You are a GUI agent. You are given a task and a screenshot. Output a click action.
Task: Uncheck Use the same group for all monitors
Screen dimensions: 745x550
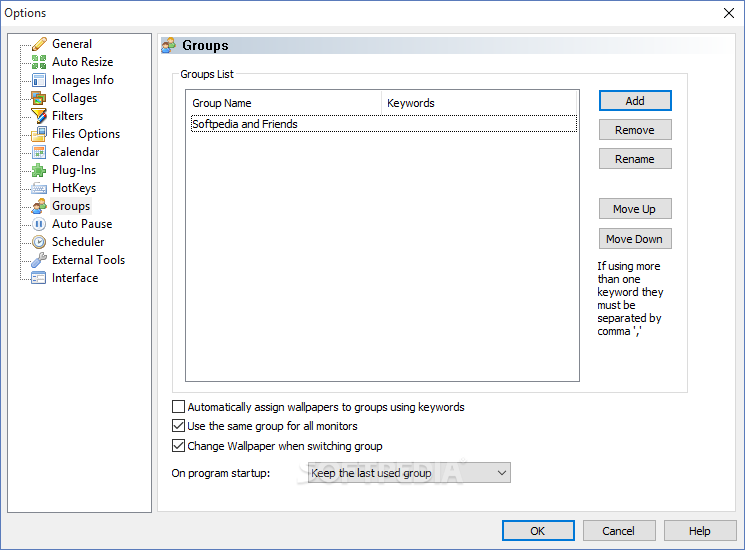[x=178, y=426]
